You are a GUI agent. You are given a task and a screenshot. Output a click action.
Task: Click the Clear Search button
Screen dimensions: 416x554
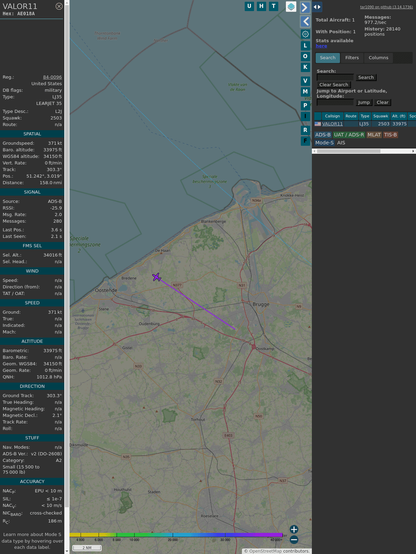click(334, 85)
